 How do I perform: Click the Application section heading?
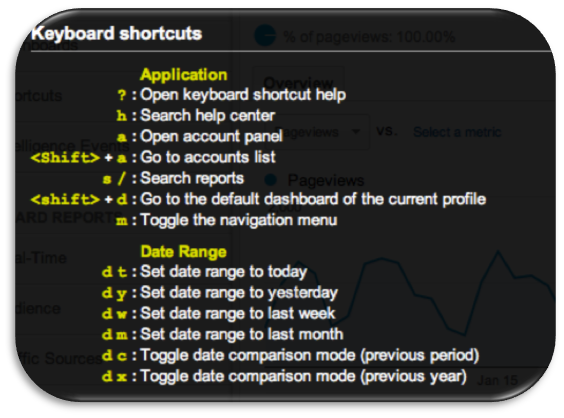click(x=184, y=74)
